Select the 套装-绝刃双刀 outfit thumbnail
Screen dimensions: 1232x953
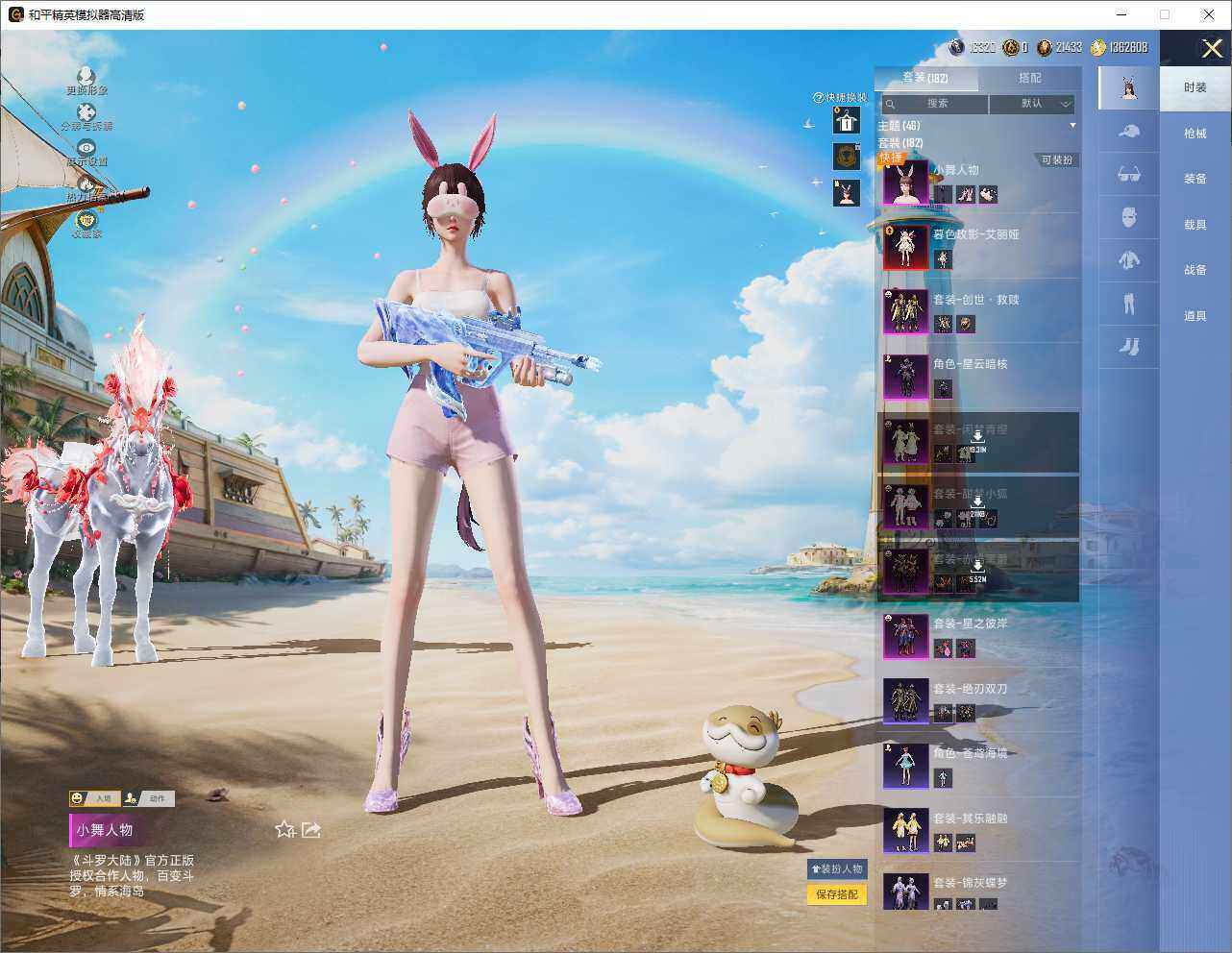click(x=906, y=701)
